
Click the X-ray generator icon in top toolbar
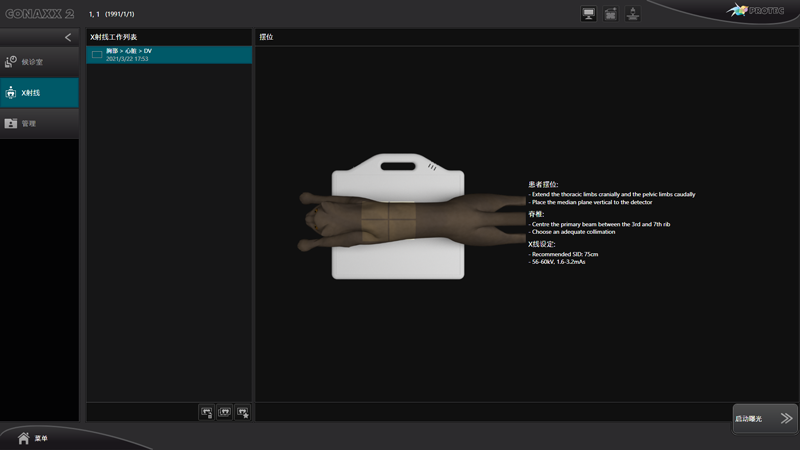click(x=633, y=14)
